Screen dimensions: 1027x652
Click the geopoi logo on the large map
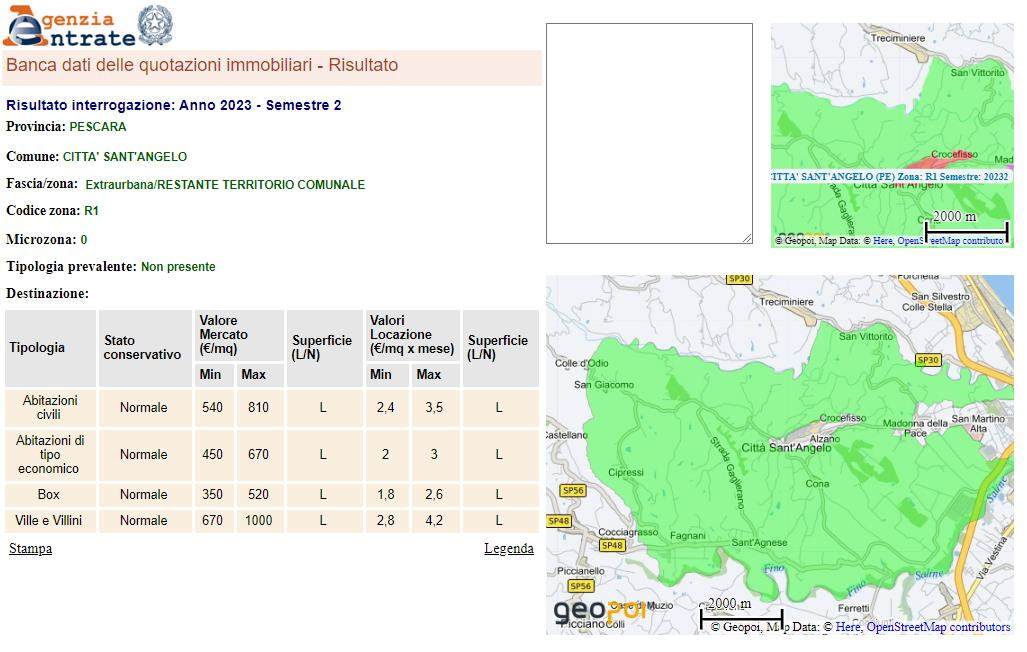click(598, 610)
